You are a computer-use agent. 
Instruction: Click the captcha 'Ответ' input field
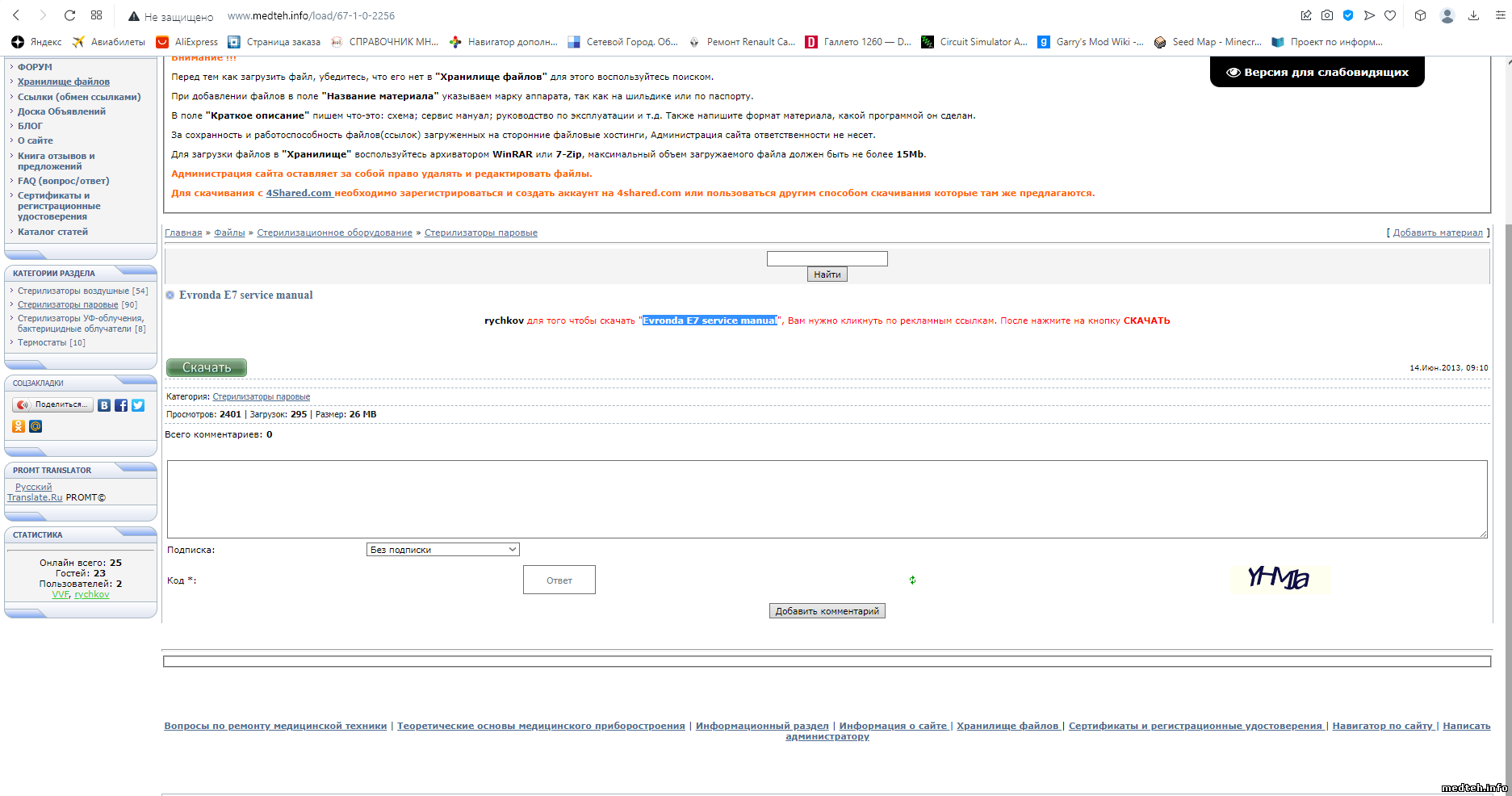coord(559,580)
